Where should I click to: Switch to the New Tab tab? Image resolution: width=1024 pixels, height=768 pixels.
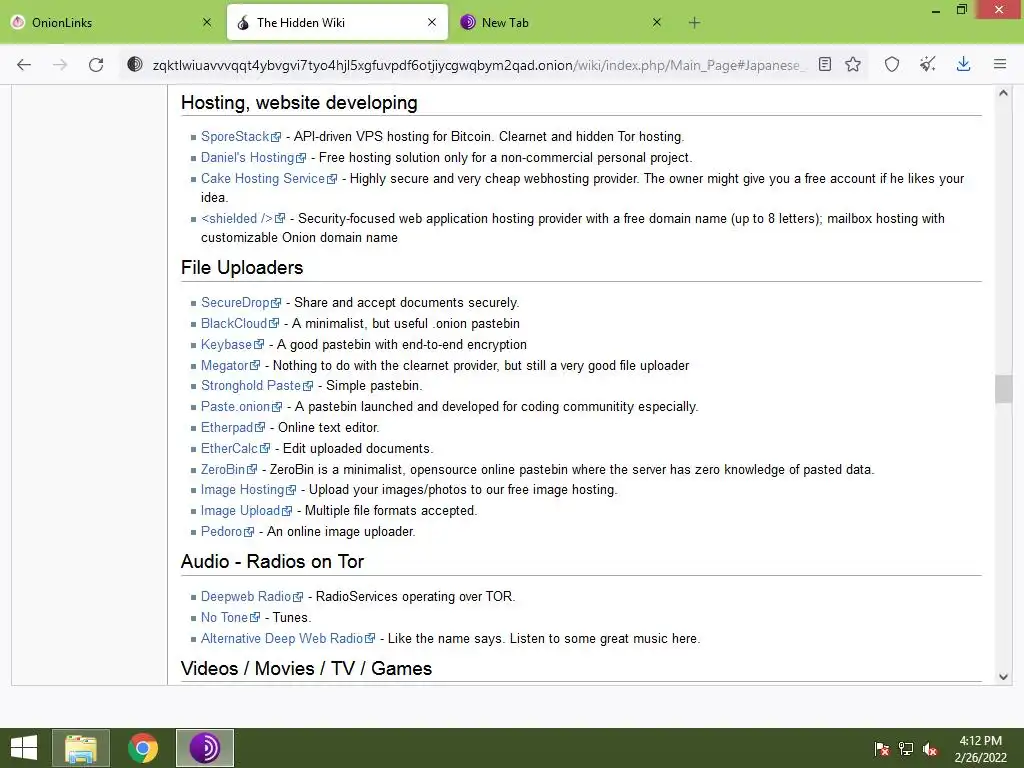(x=562, y=22)
